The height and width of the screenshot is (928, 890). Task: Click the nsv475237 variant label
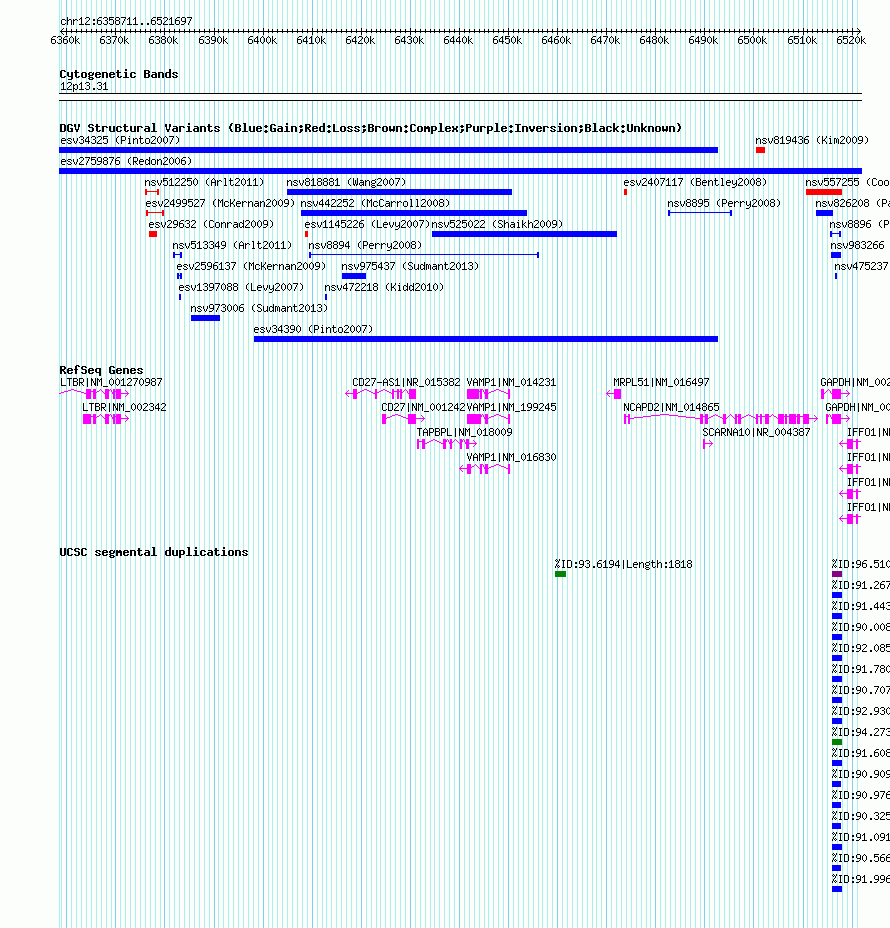tap(861, 266)
